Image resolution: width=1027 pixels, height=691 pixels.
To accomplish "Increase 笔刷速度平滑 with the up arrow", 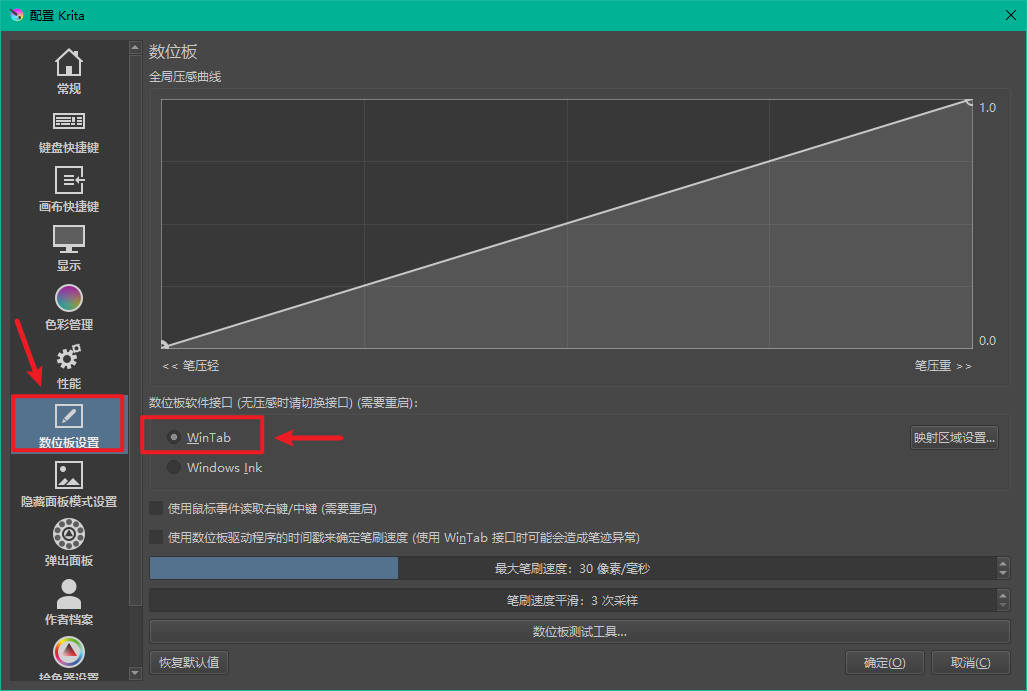I will (1003, 594).
